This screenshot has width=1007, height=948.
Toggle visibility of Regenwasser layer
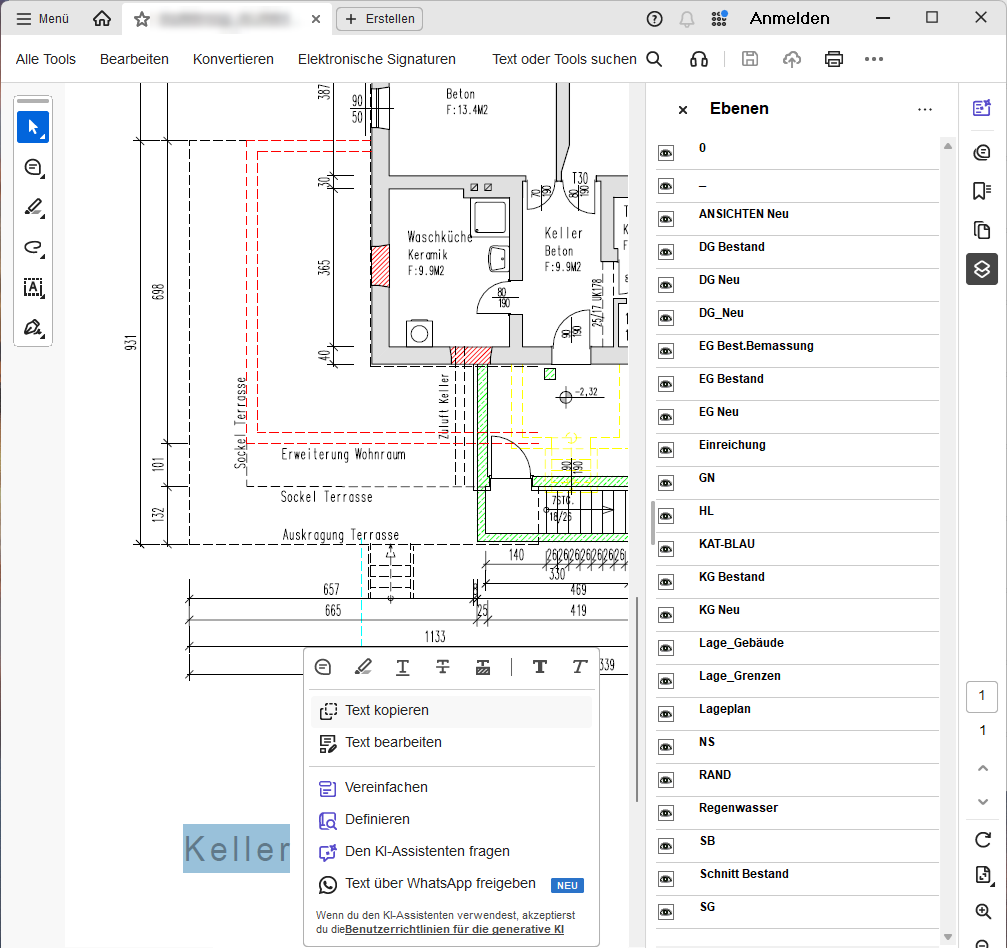pyautogui.click(x=666, y=813)
